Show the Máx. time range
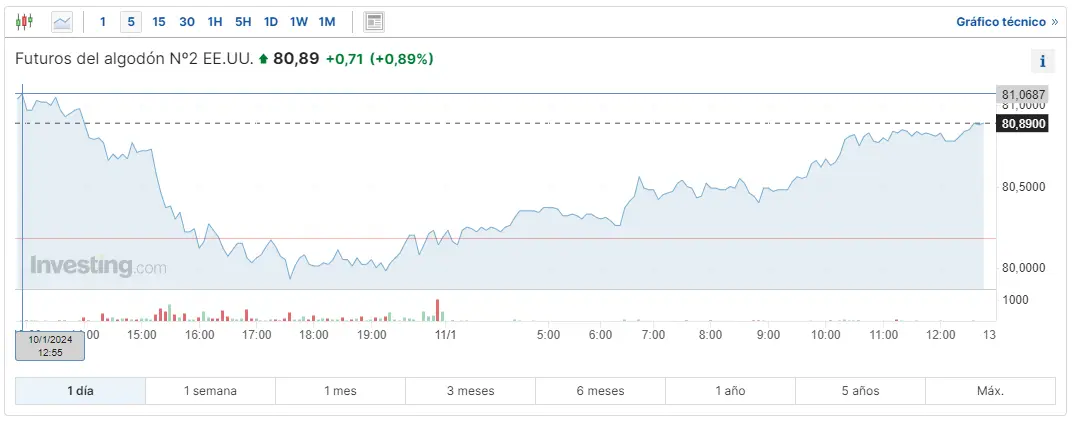1075x423 pixels. coord(990,391)
